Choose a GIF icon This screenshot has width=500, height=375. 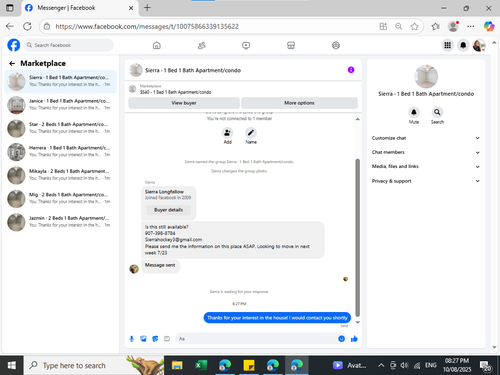click(x=167, y=339)
